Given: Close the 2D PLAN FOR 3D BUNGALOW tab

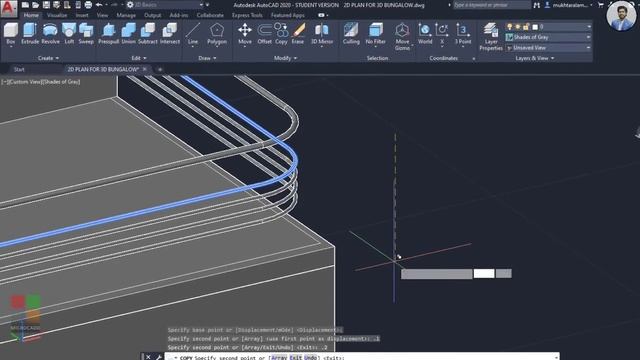Looking at the screenshot, I should coord(144,69).
